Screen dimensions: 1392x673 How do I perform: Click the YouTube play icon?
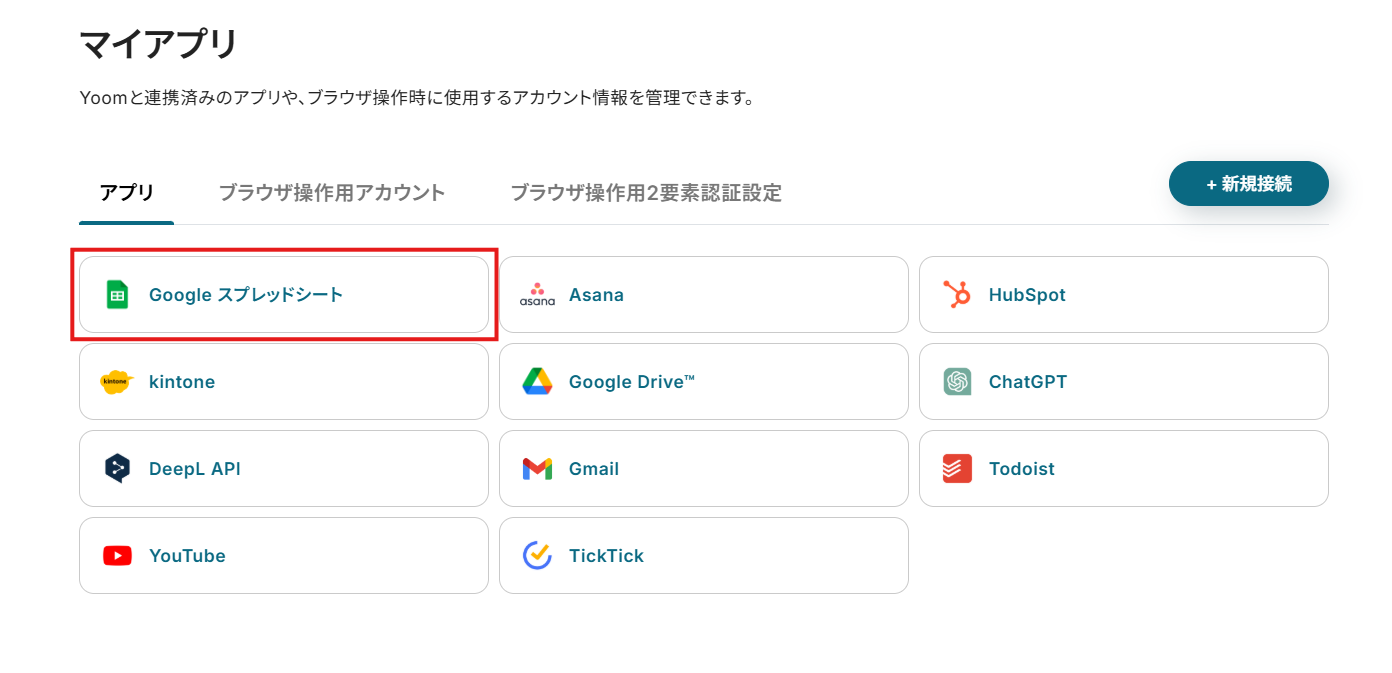pos(117,556)
